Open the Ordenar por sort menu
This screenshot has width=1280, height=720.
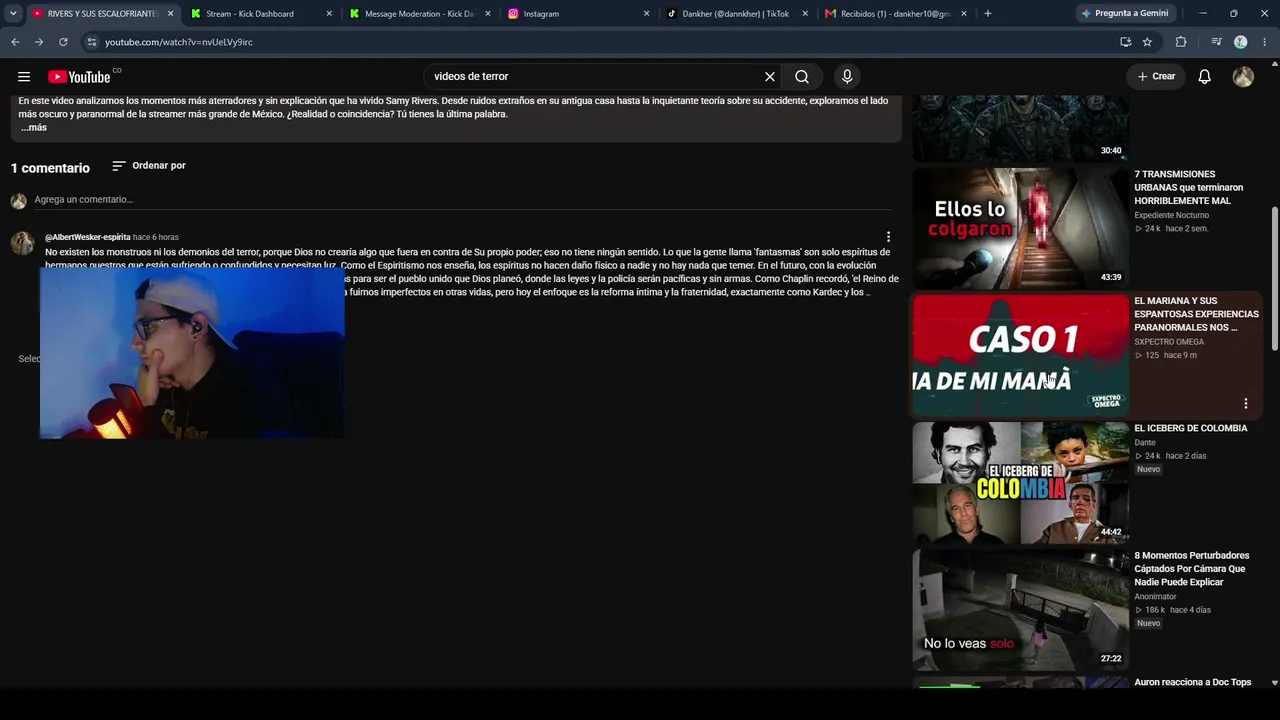(149, 166)
